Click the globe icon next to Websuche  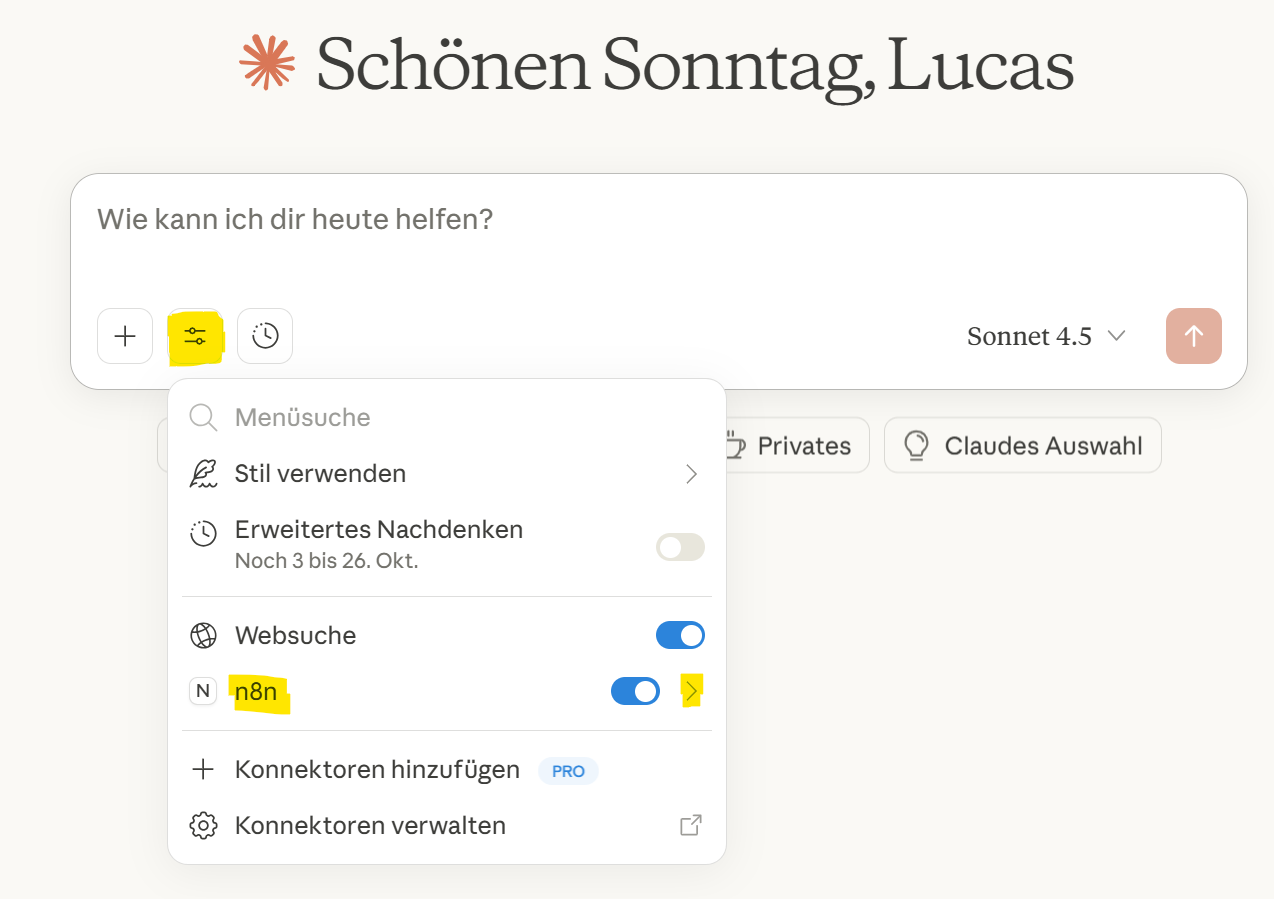point(203,635)
